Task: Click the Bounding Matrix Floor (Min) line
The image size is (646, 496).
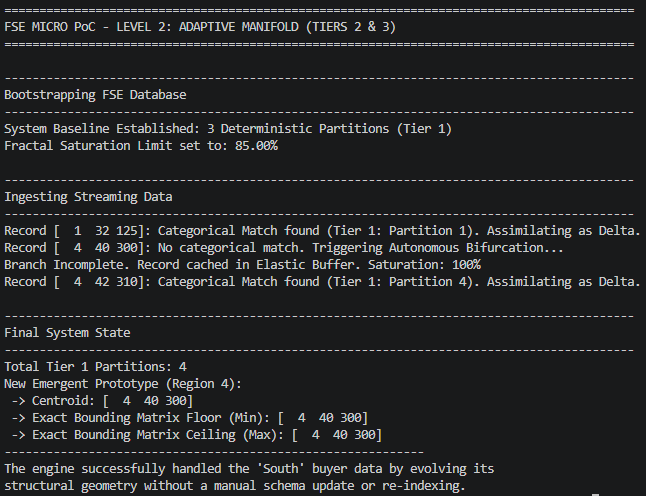Action: tap(190, 418)
